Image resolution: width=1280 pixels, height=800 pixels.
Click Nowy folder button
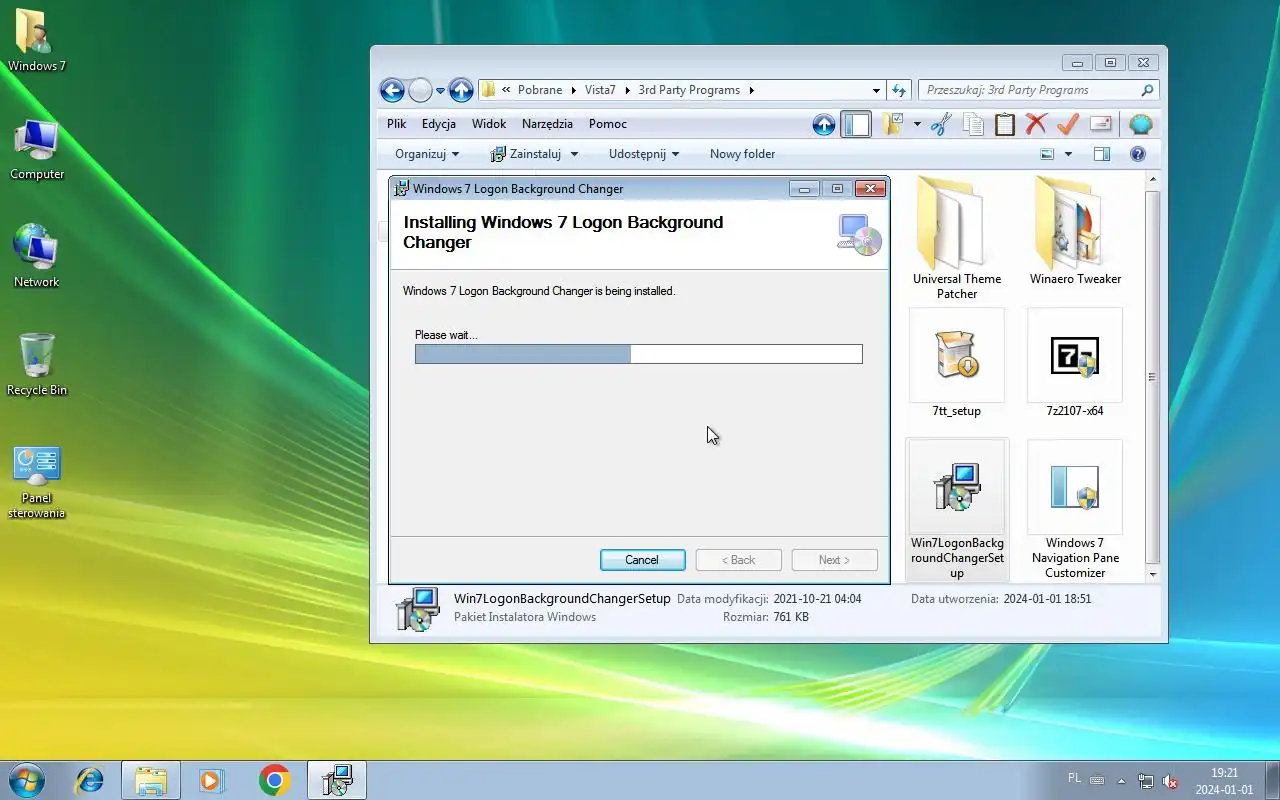[x=742, y=154]
